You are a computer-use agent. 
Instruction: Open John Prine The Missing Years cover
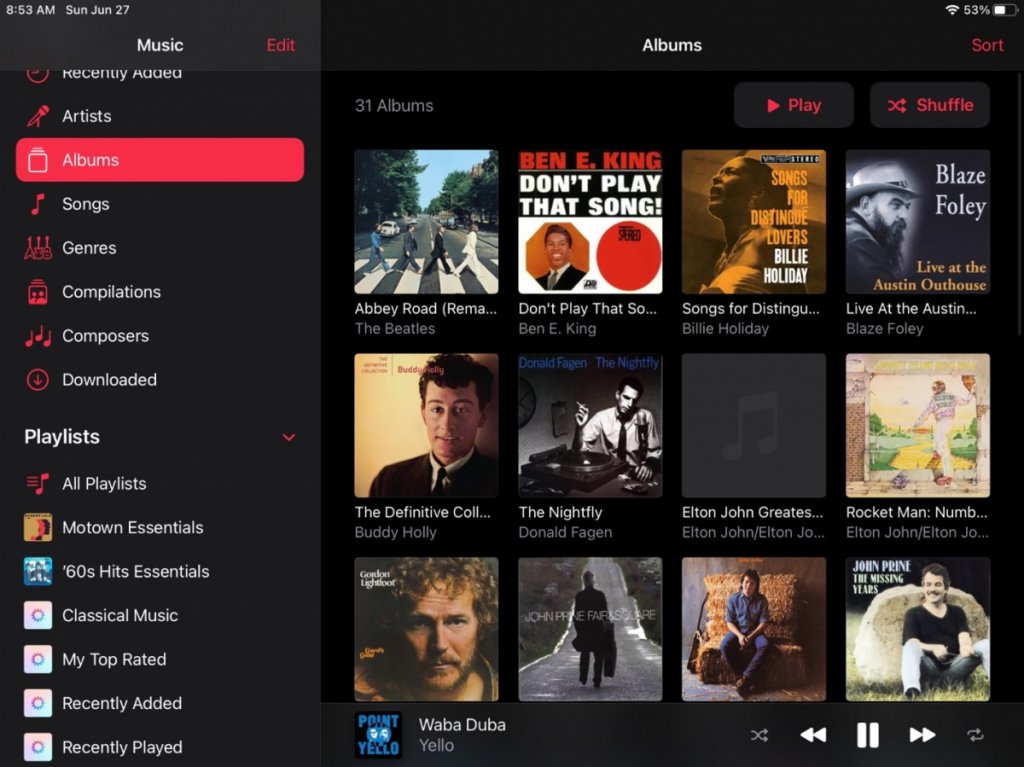tap(918, 629)
